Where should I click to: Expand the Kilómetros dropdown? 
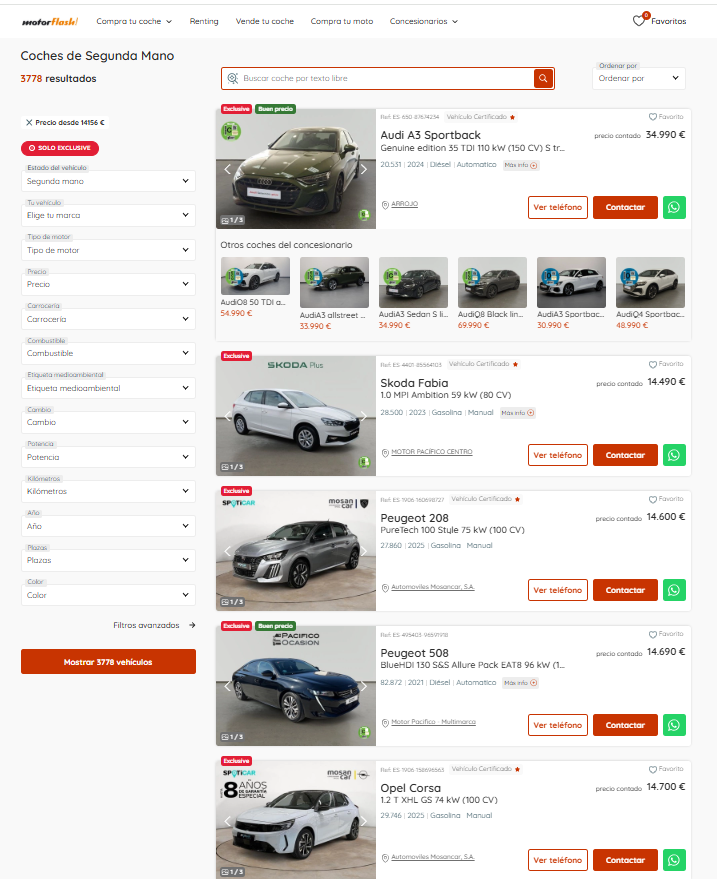click(x=108, y=491)
